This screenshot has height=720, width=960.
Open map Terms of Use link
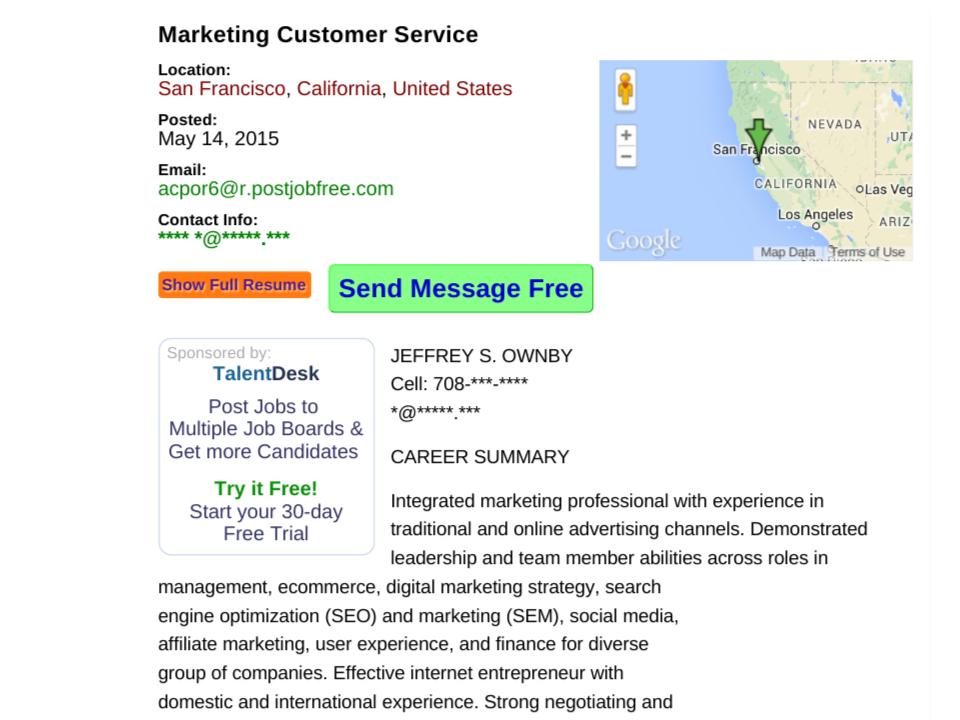(x=866, y=252)
